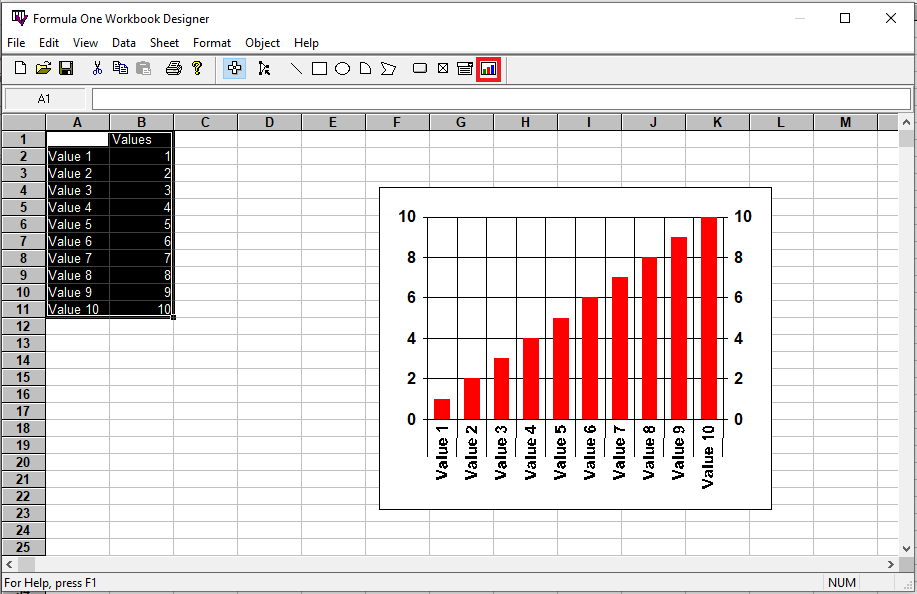Save the current workbook
The image size is (917, 594).
66,68
